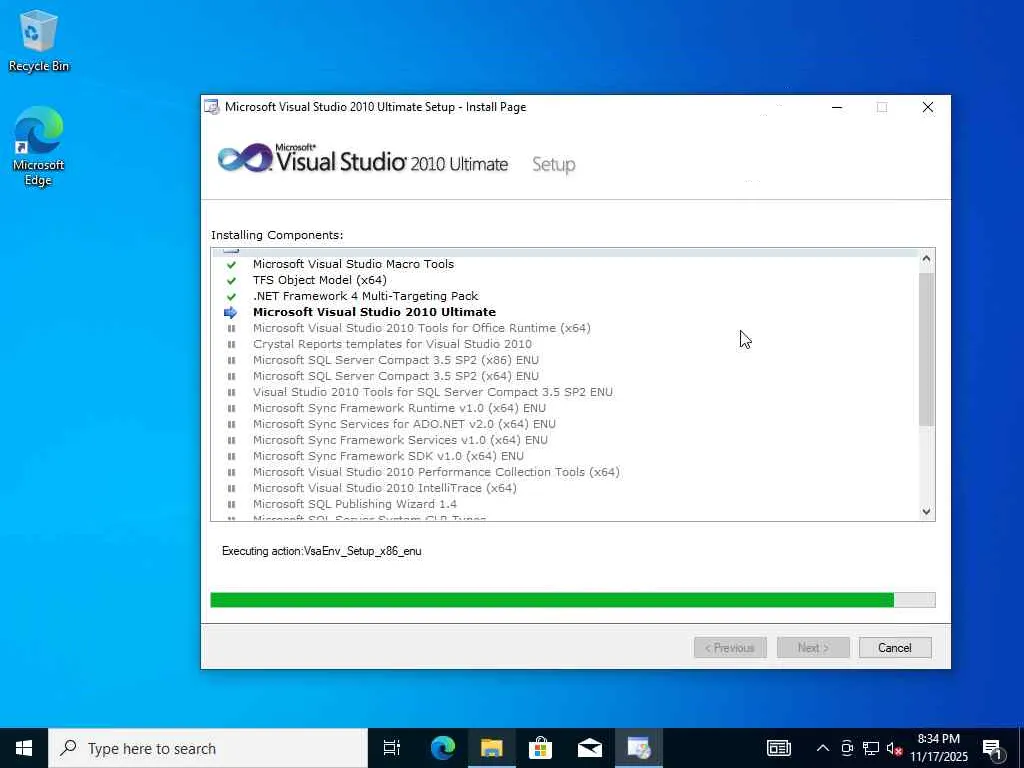Open the Windows Start menu
The image size is (1024, 768).
(x=24, y=748)
